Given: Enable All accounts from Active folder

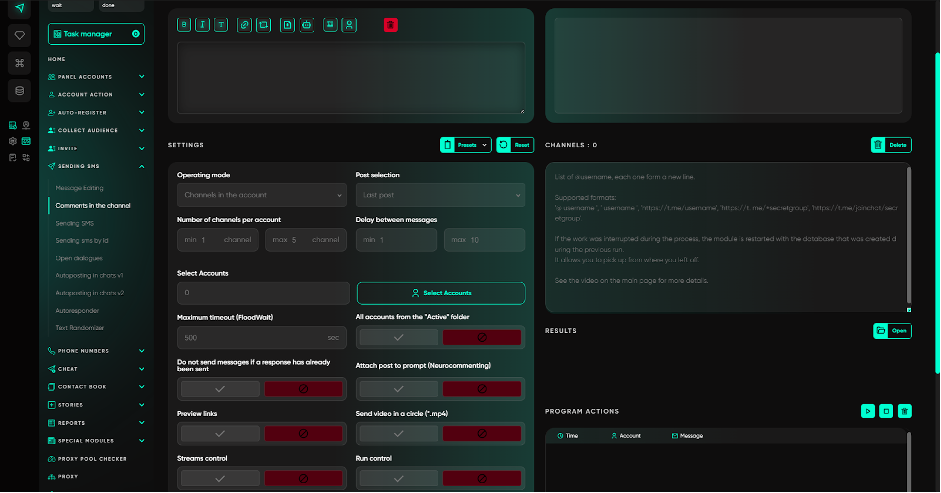Looking at the screenshot, I should click(398, 337).
